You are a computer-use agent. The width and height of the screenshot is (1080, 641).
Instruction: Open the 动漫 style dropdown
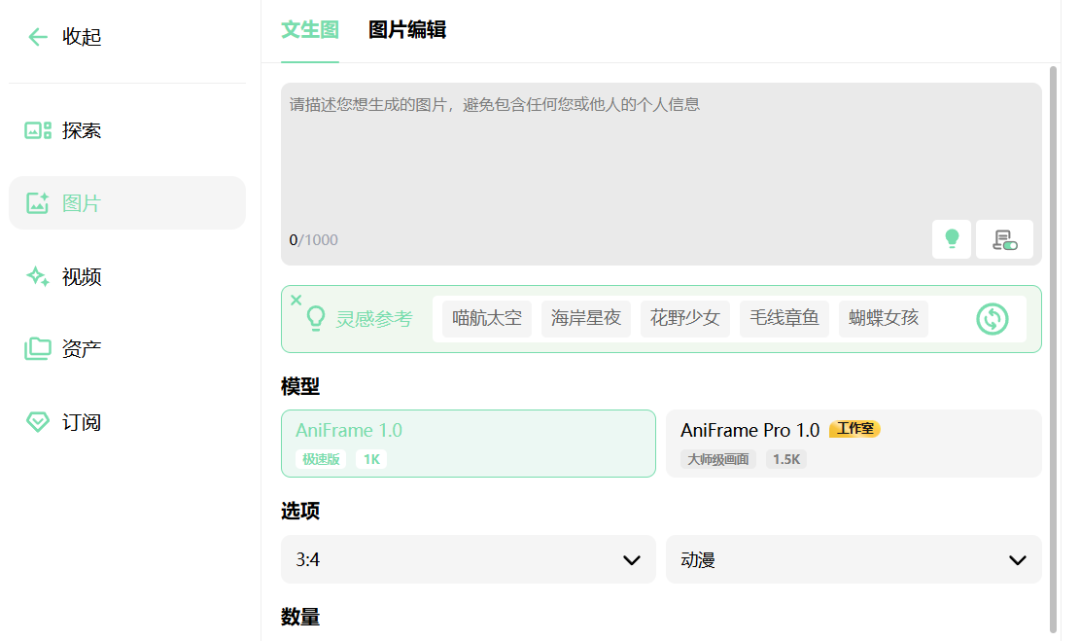click(x=853, y=560)
